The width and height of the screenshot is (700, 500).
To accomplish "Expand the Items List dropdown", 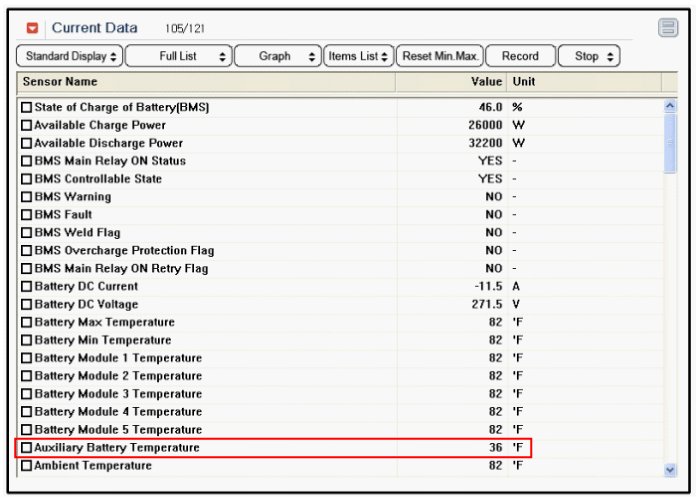I will [x=359, y=57].
